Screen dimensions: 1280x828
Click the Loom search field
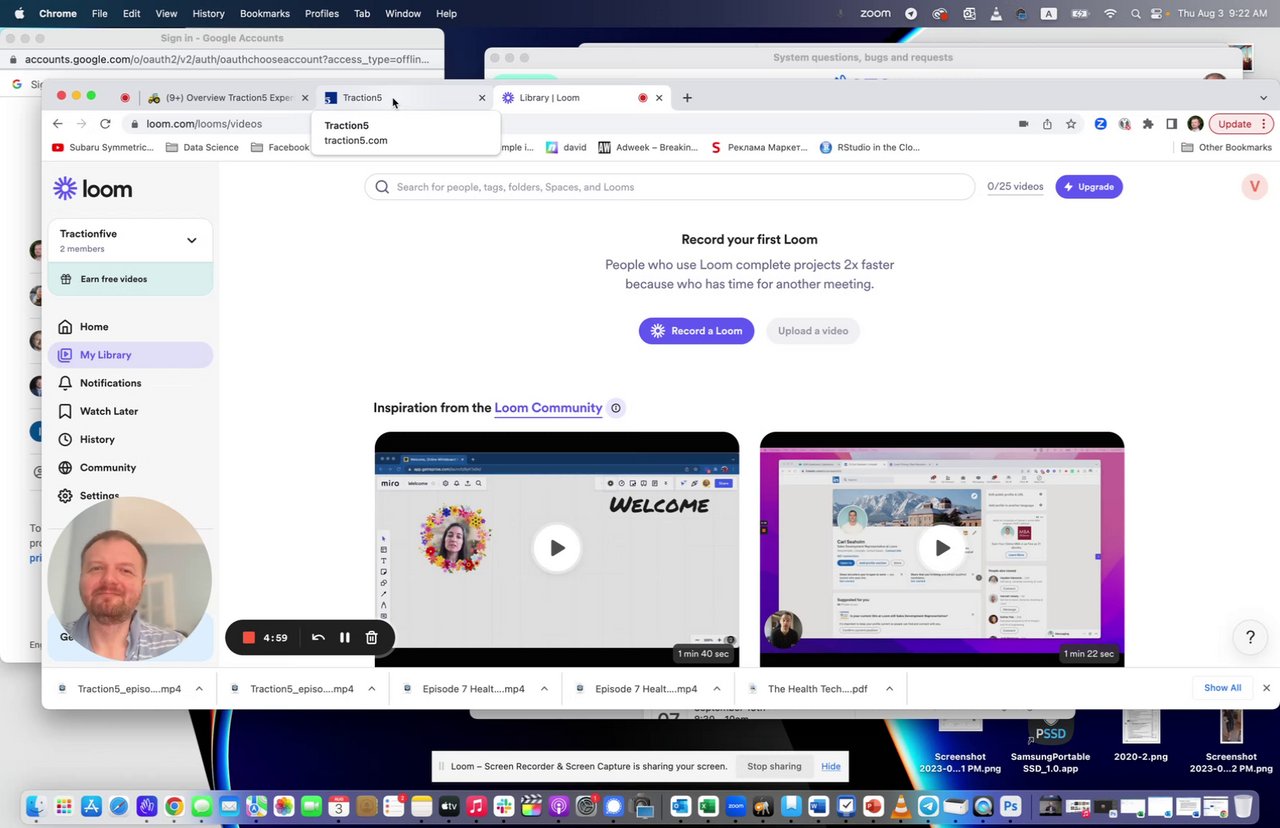(669, 187)
